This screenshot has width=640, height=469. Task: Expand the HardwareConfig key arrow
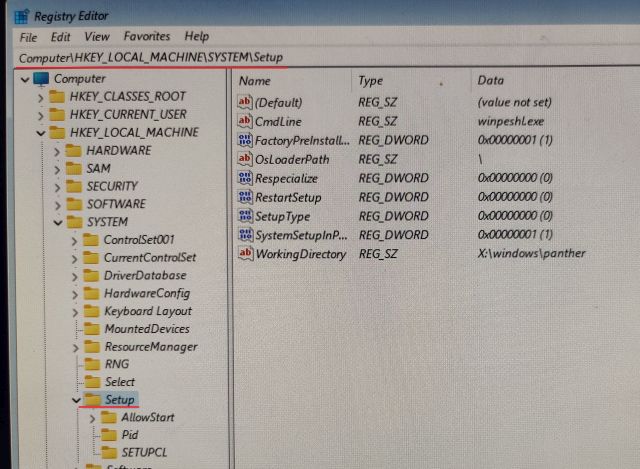click(75, 295)
